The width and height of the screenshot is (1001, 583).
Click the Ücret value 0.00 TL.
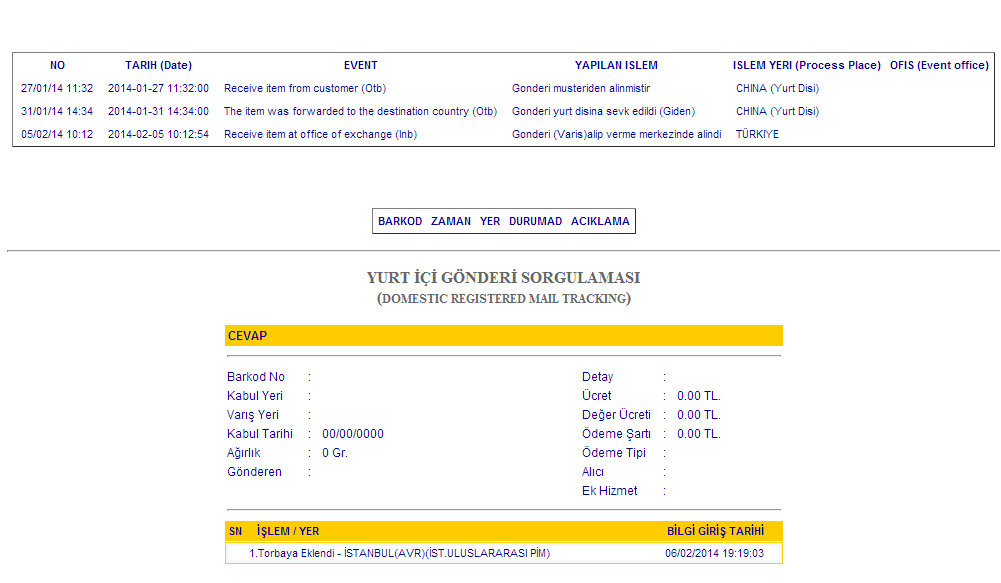[698, 396]
